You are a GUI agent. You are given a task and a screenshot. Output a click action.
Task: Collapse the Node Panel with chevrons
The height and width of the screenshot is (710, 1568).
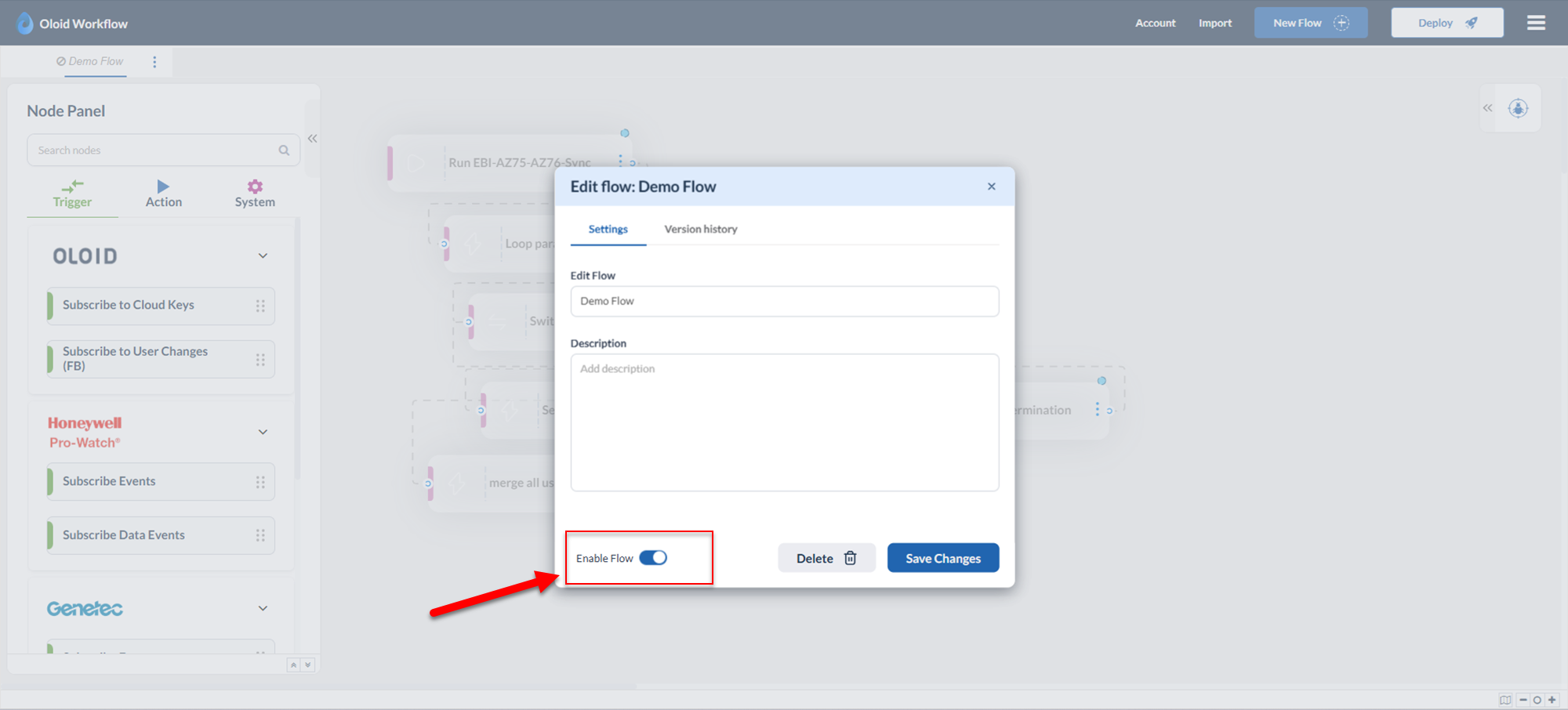312,139
